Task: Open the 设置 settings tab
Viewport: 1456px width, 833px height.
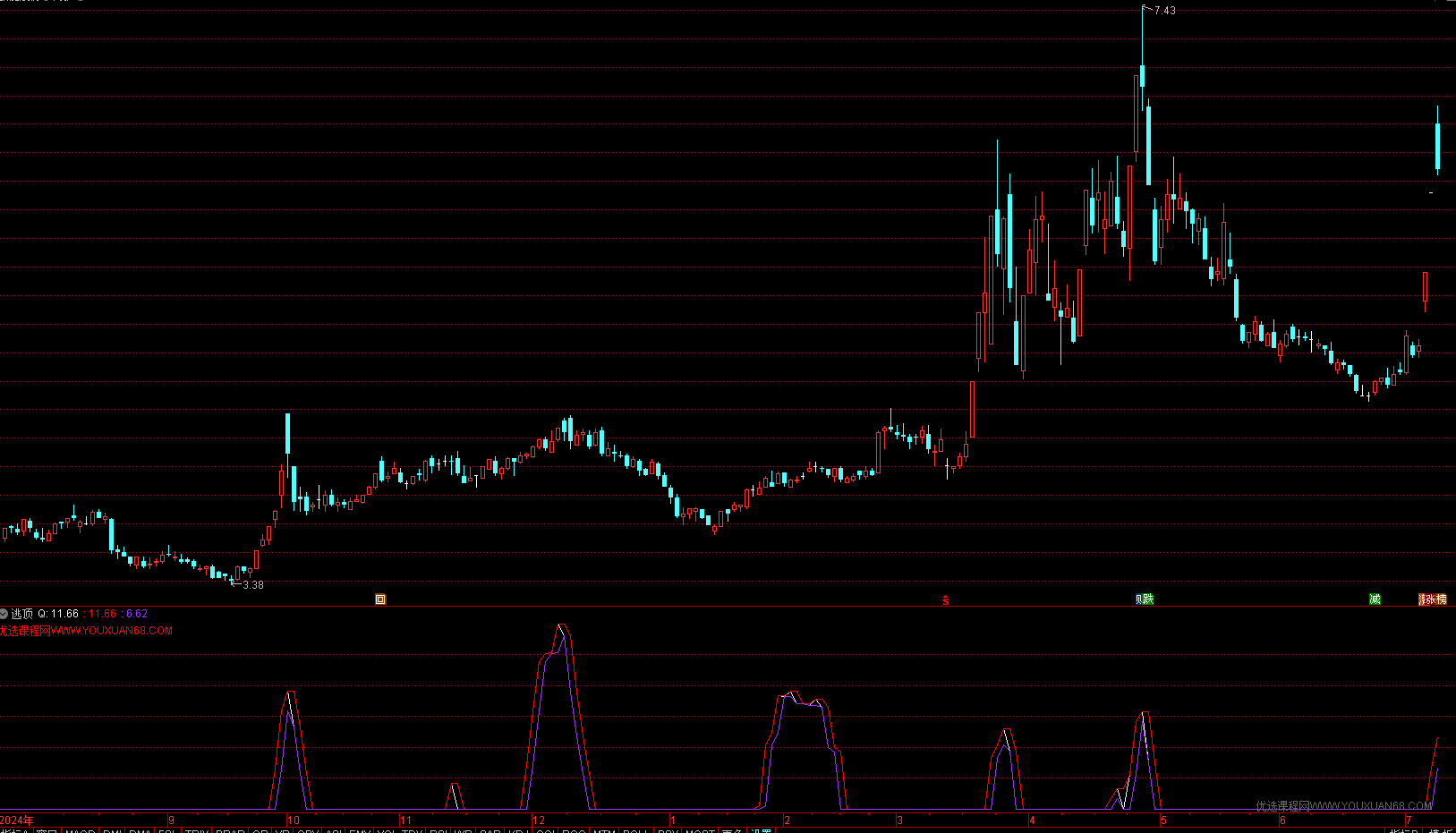Action: coord(761,831)
